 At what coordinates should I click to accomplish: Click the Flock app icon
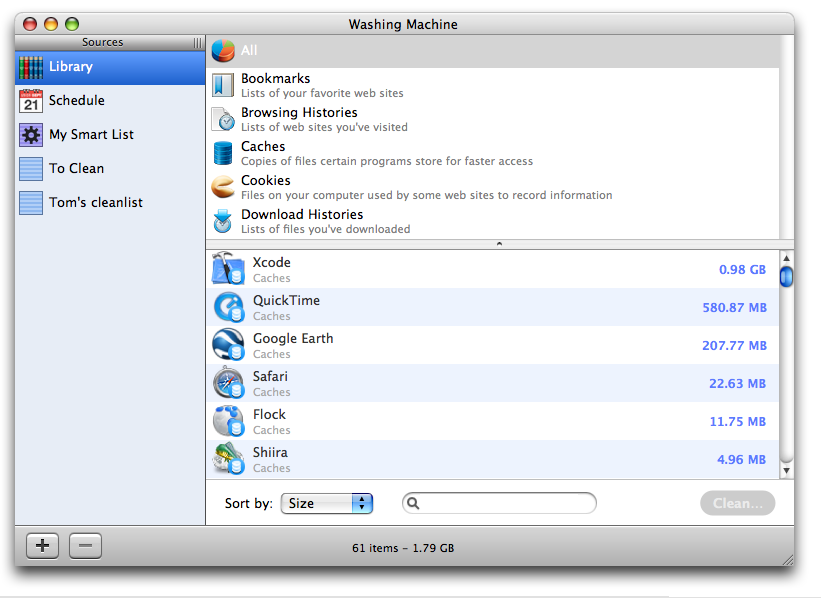coord(228,421)
